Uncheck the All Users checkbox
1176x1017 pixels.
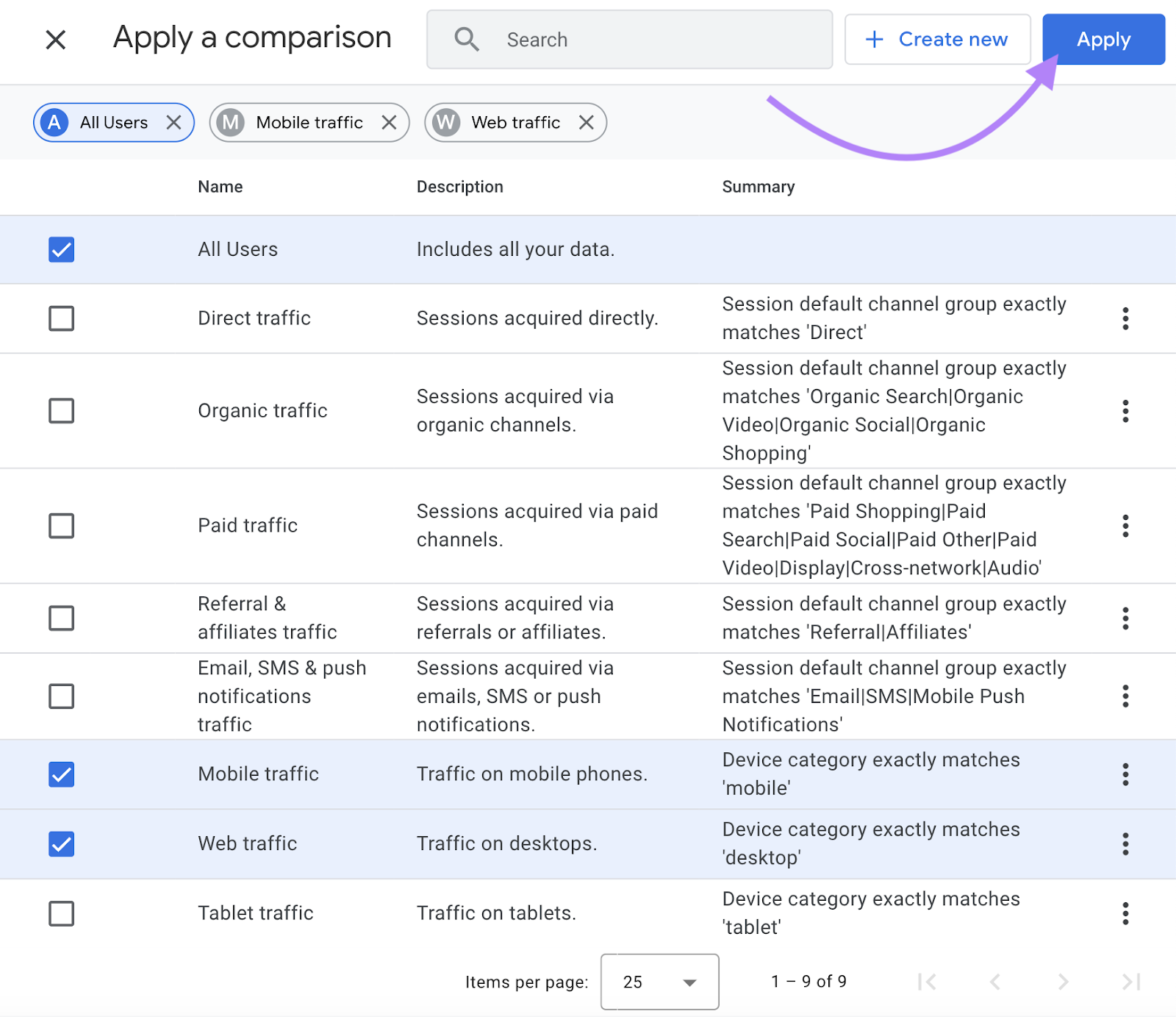click(x=61, y=249)
